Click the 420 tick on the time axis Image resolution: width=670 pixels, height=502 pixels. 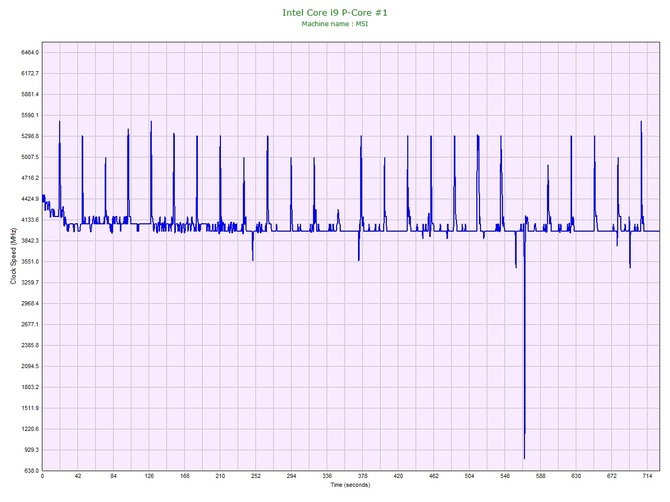point(398,476)
